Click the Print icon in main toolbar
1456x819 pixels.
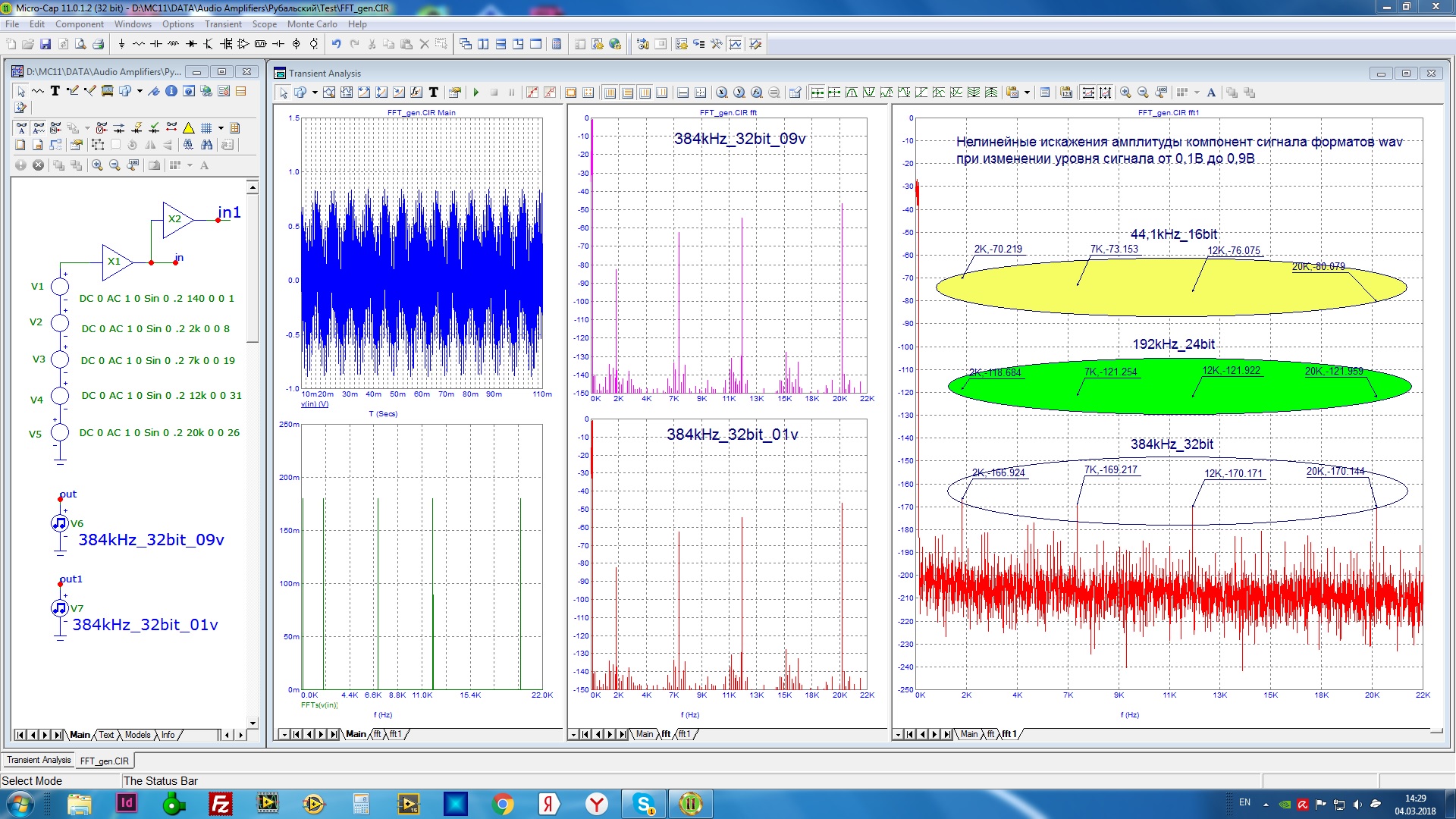[x=98, y=44]
